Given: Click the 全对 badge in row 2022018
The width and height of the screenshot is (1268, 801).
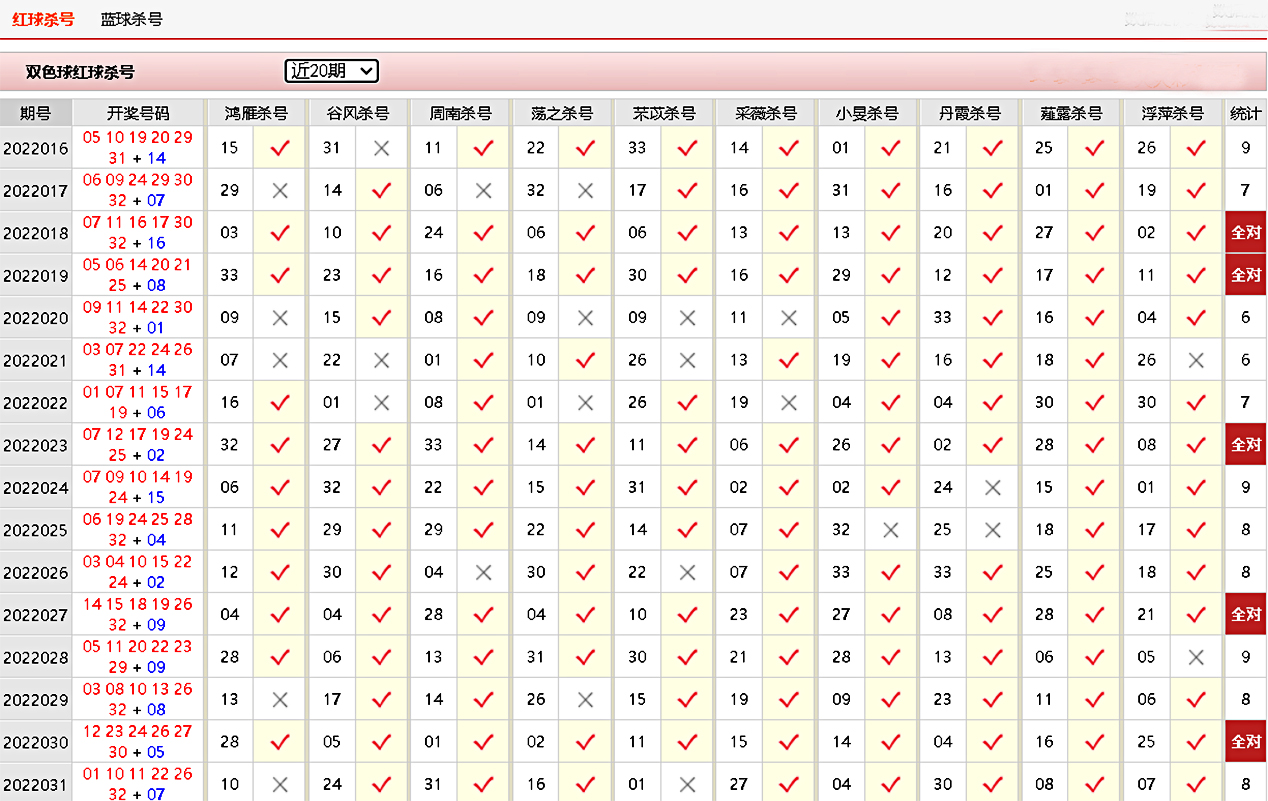Looking at the screenshot, I should tap(1246, 233).
